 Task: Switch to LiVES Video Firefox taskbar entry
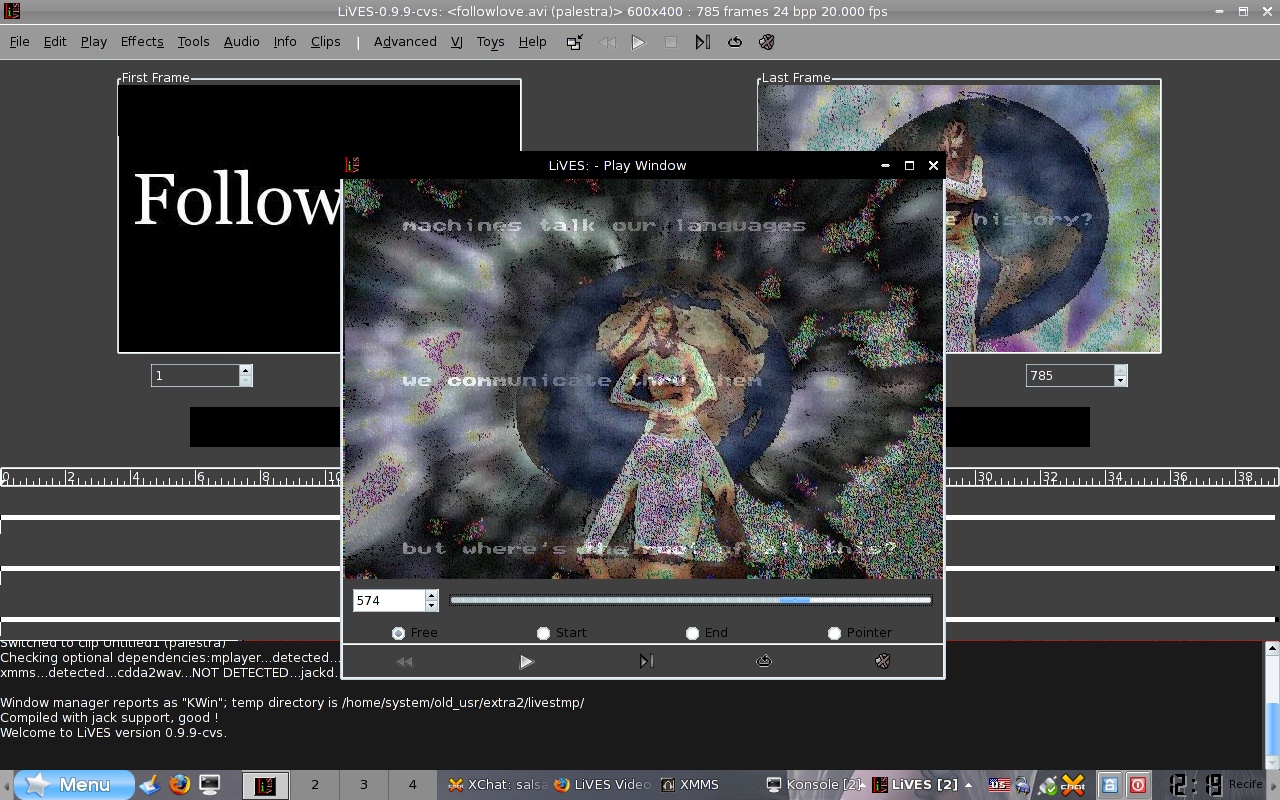[603, 785]
